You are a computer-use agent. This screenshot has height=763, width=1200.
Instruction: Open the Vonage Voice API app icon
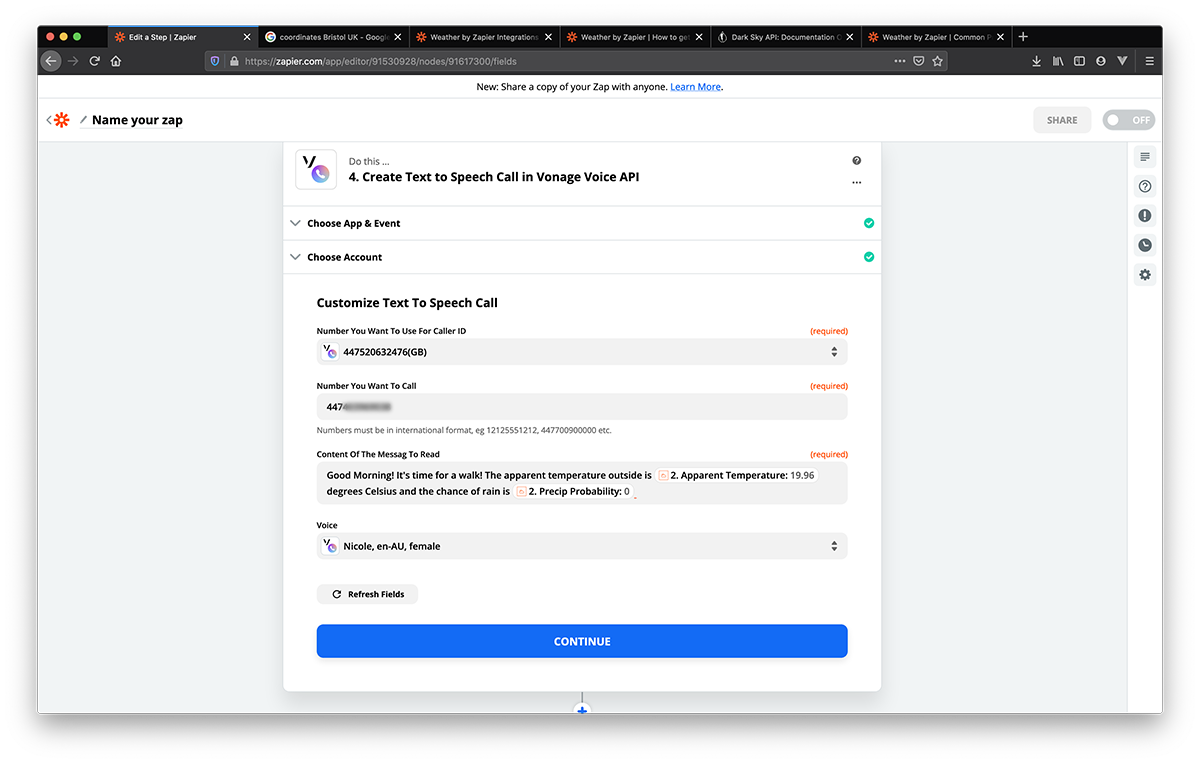(x=316, y=169)
